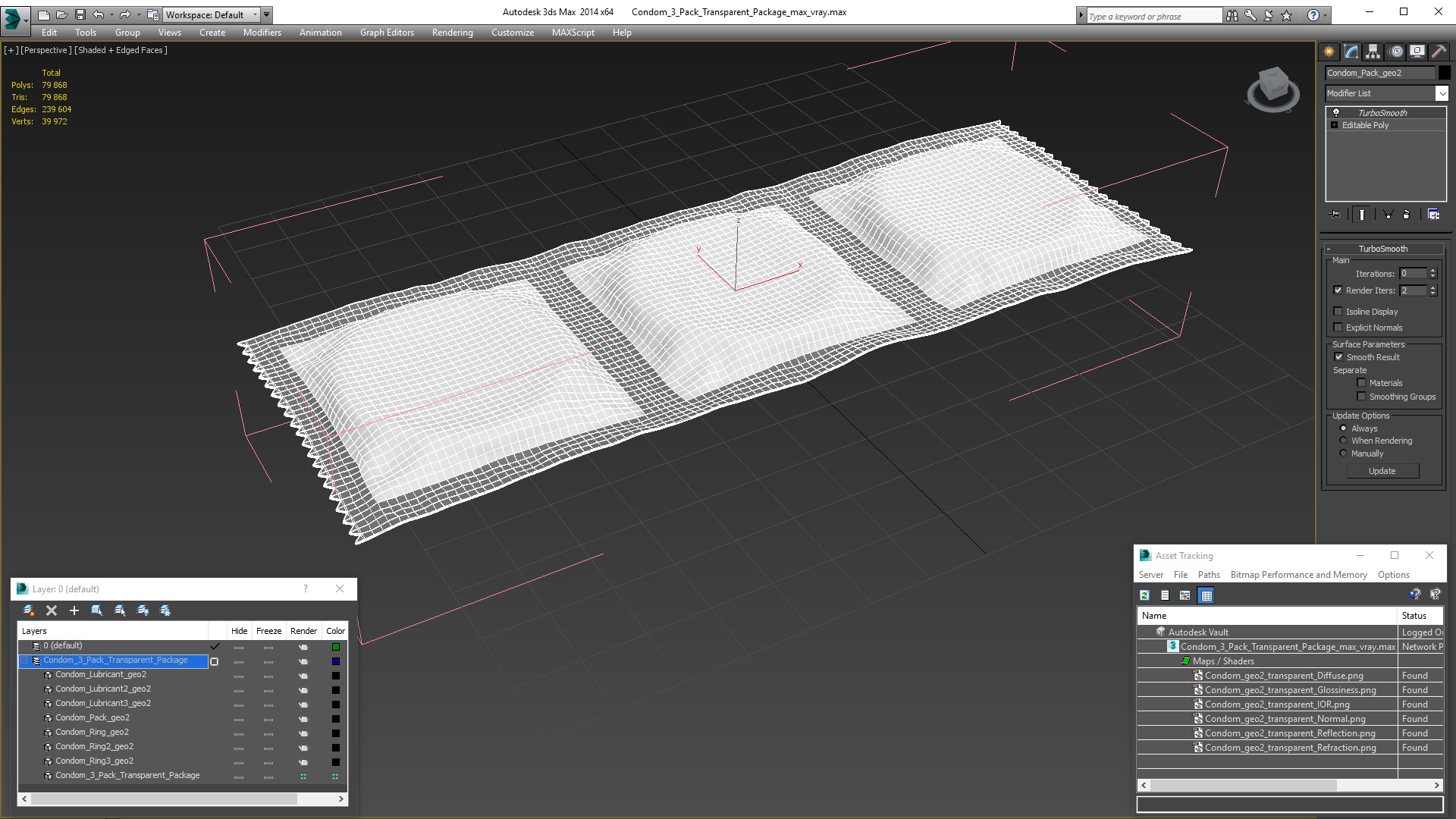Select Manually update radio option

pyautogui.click(x=1344, y=453)
